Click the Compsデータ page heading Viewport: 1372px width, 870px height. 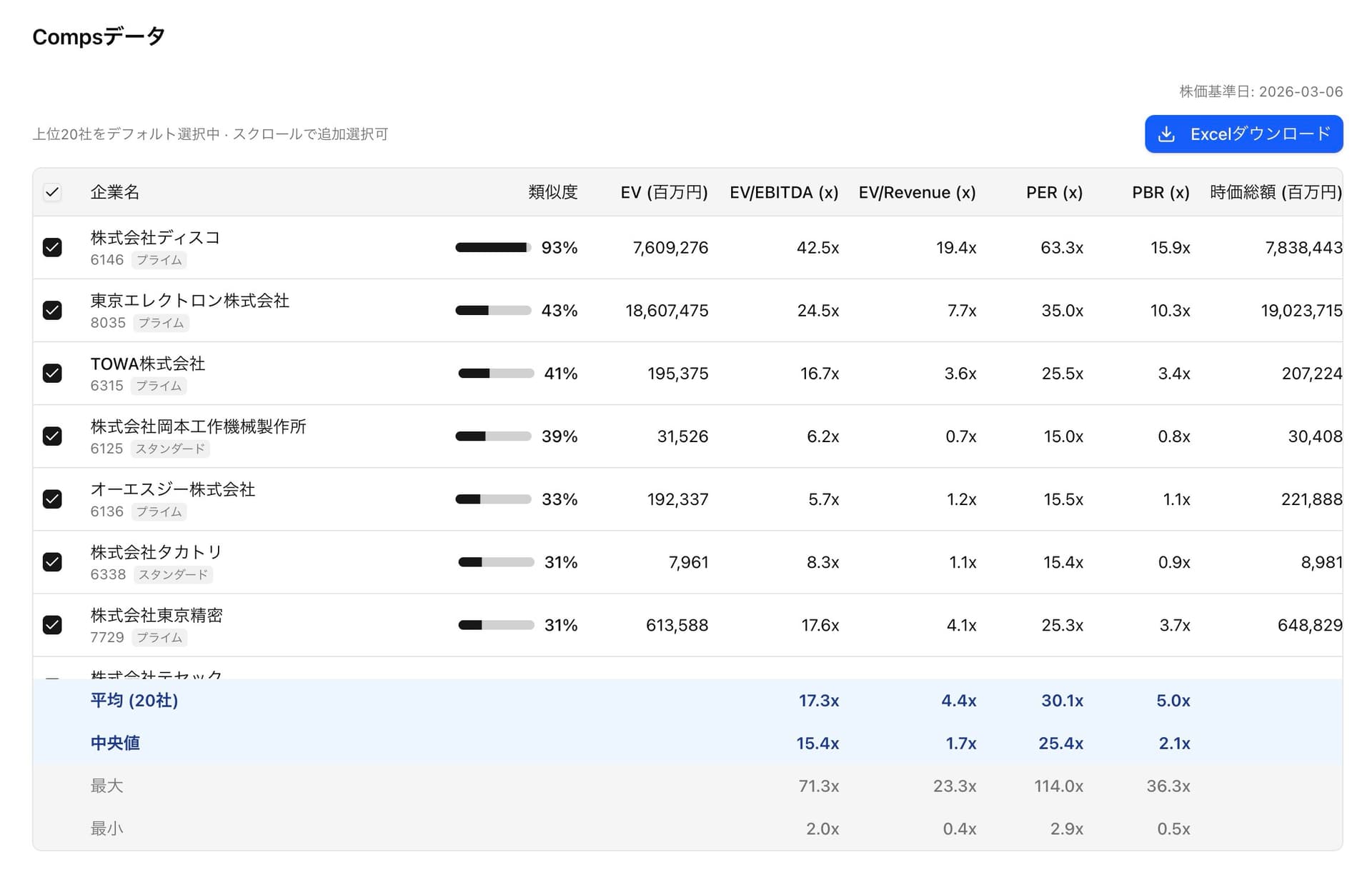click(99, 36)
